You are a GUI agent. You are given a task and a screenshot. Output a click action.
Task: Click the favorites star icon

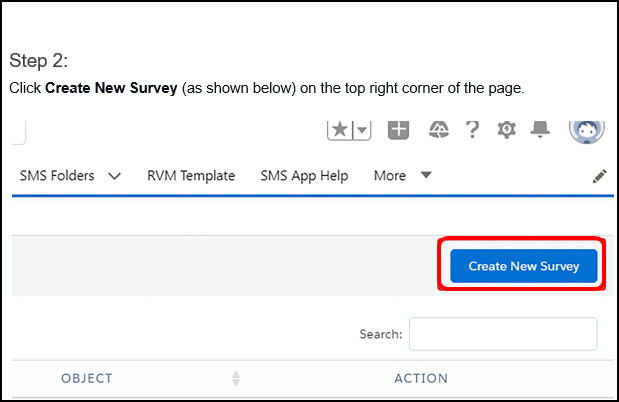(x=339, y=130)
